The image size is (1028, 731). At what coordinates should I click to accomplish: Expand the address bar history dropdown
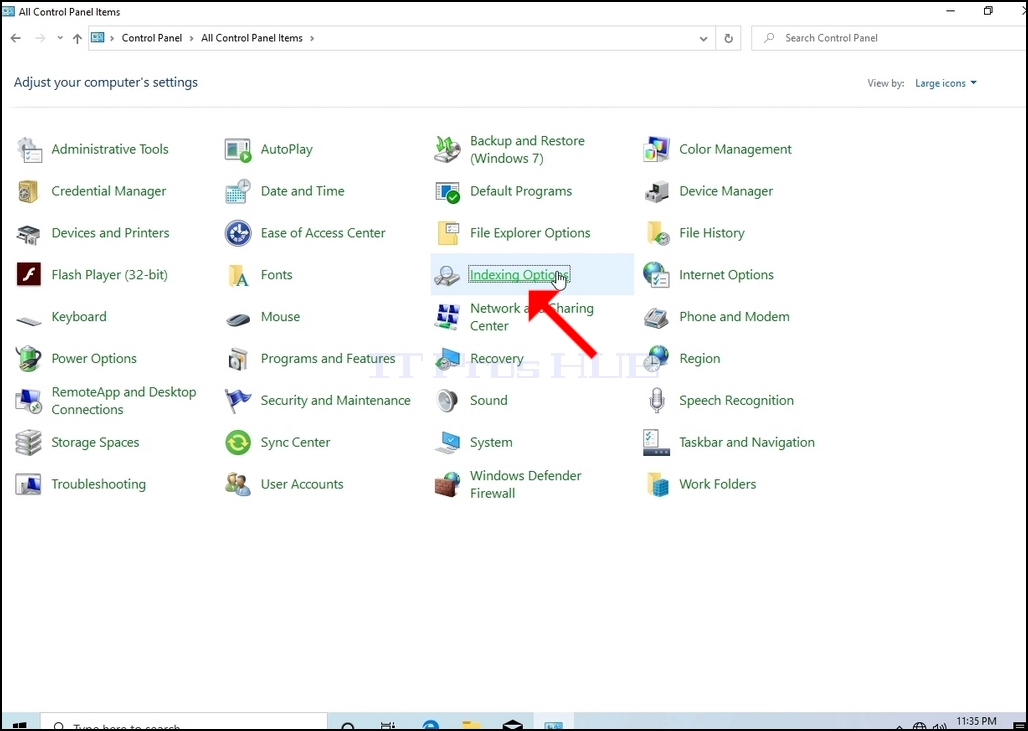coord(703,39)
